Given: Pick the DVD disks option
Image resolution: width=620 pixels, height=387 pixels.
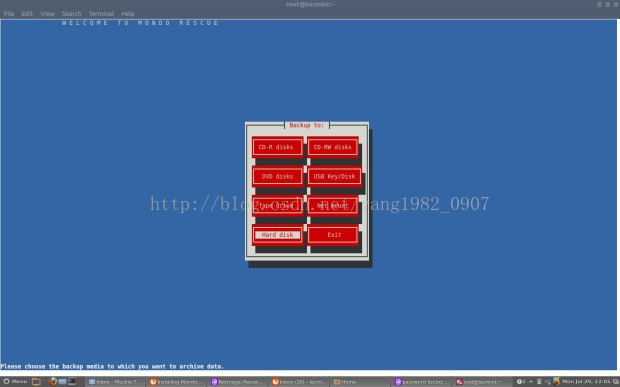Looking at the screenshot, I should 277,176.
